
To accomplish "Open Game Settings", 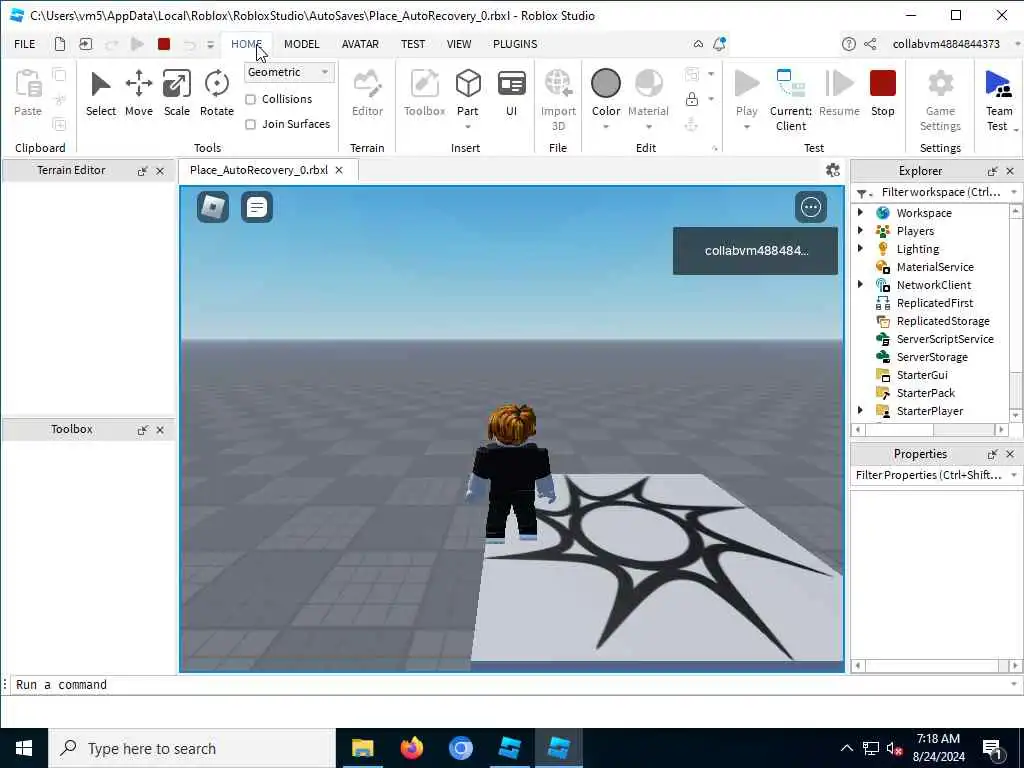I will [x=940, y=100].
